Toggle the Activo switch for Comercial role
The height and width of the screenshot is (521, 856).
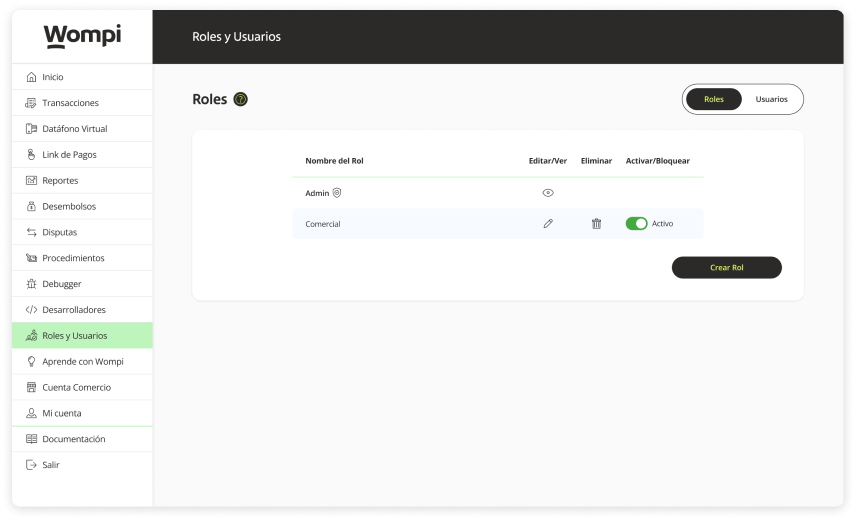636,224
